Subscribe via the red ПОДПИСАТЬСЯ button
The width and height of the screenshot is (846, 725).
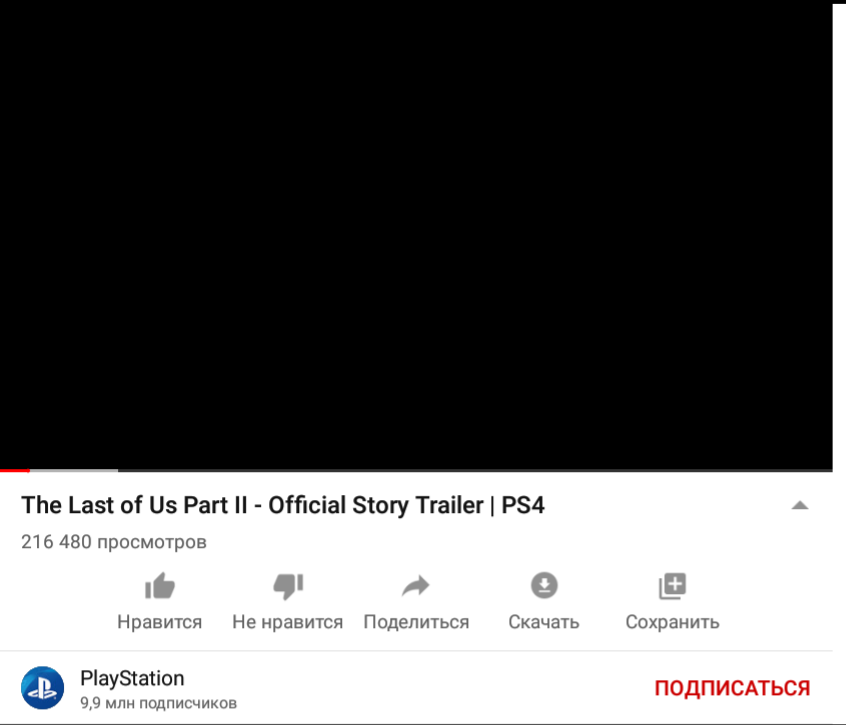coord(732,688)
